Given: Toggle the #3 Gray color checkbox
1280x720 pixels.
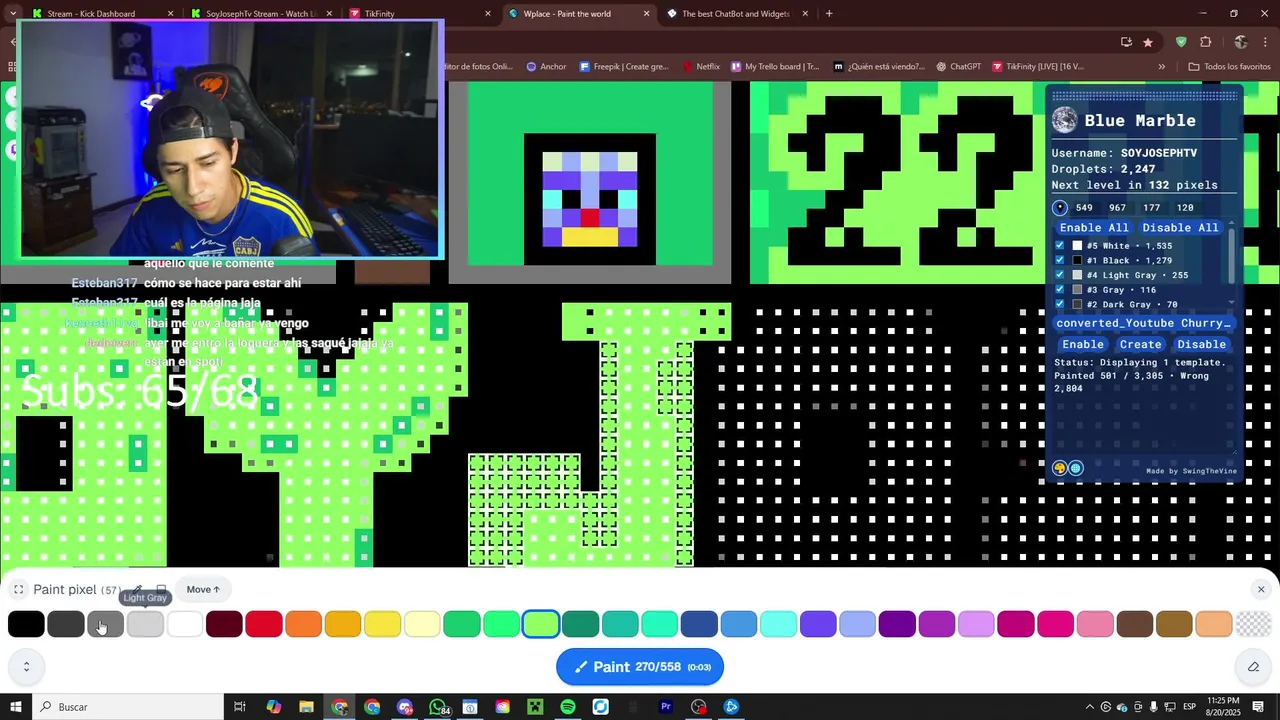Looking at the screenshot, I should [x=1060, y=290].
